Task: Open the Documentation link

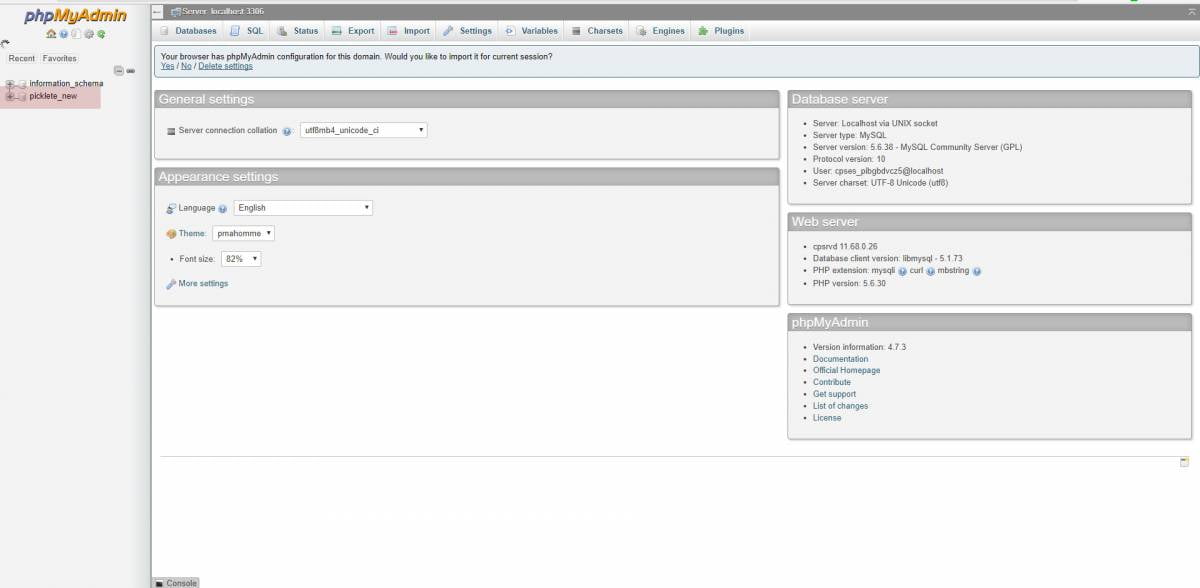Action: coord(840,359)
